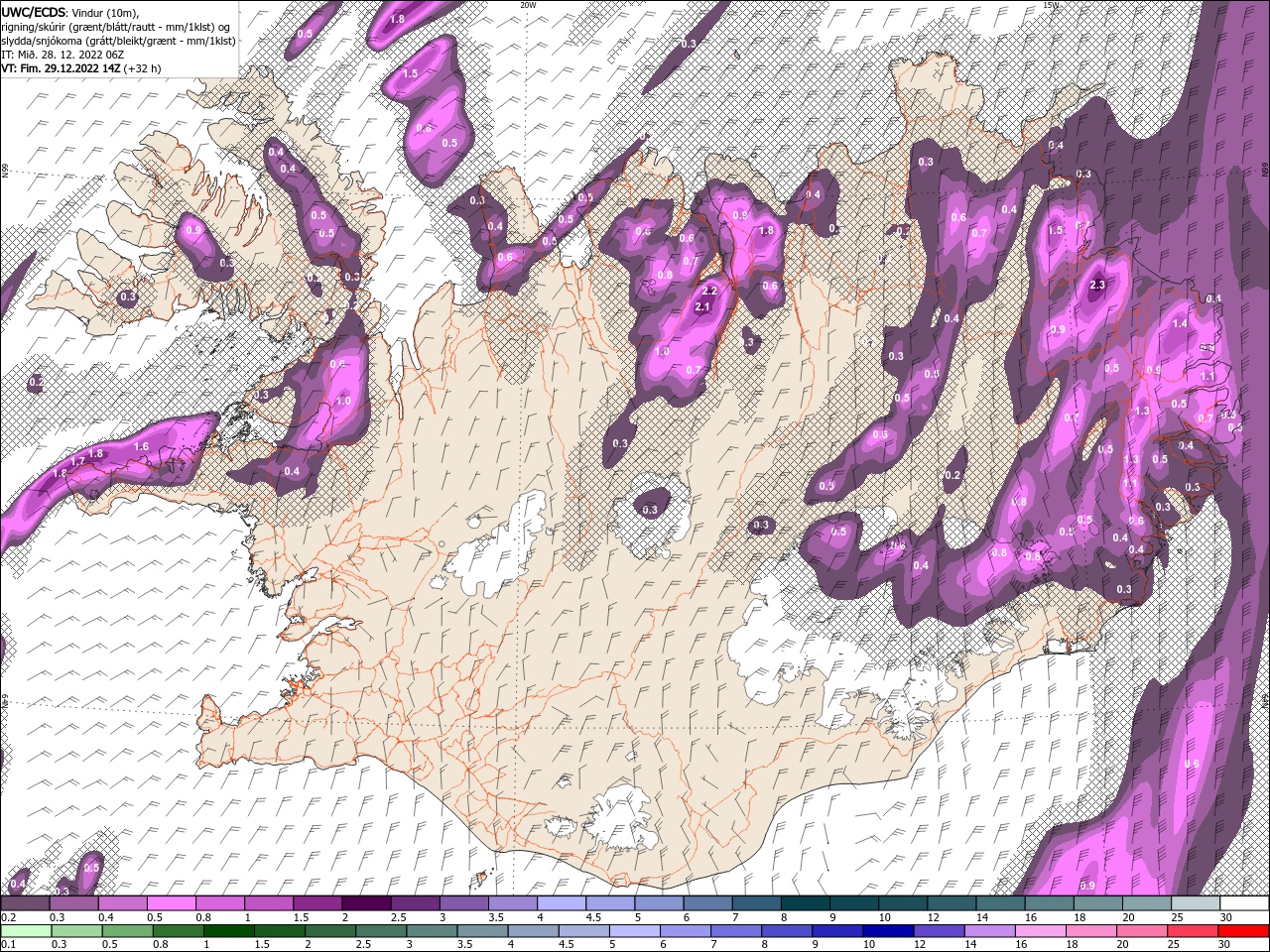The height and width of the screenshot is (952, 1270).
Task: Click the '9' label in lower legend row
Action: point(815,945)
